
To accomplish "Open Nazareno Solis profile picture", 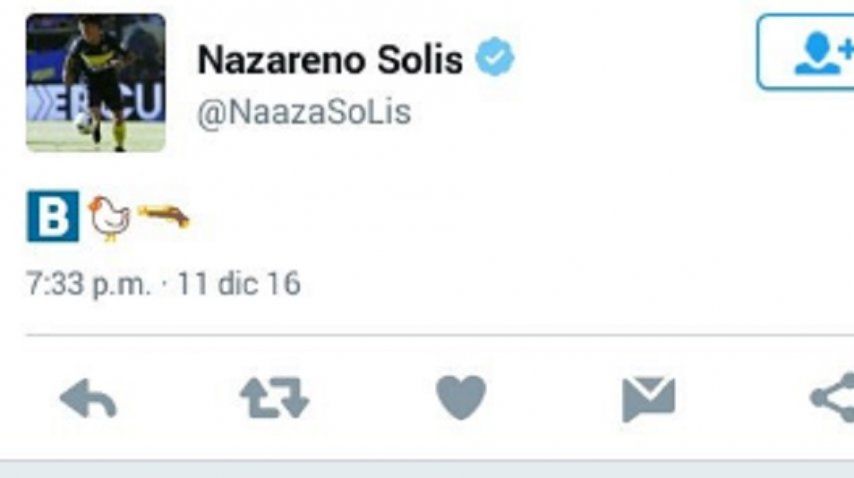I will pyautogui.click(x=96, y=83).
